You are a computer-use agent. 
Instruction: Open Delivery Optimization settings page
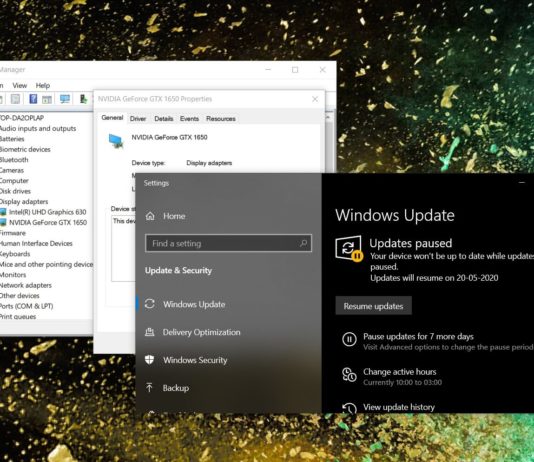(201, 332)
